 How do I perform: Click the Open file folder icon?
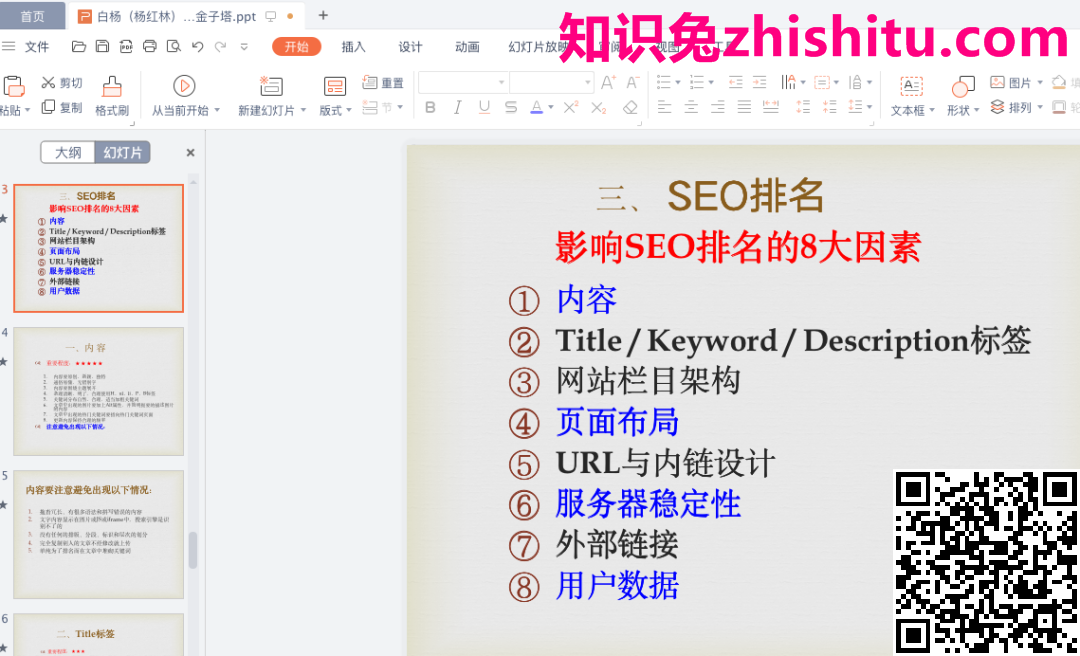click(x=79, y=47)
